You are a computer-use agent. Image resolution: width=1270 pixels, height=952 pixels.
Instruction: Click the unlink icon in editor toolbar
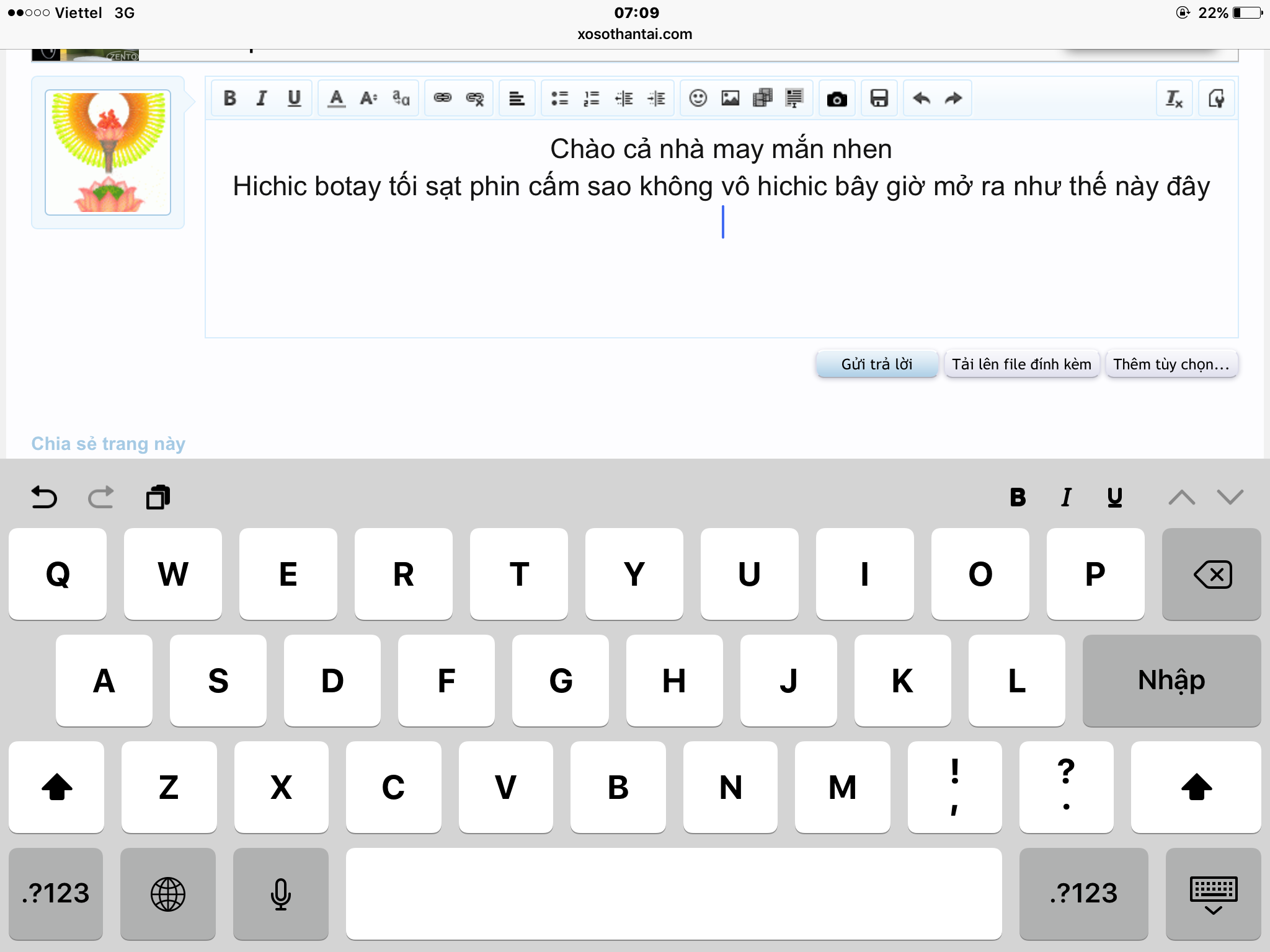(474, 98)
